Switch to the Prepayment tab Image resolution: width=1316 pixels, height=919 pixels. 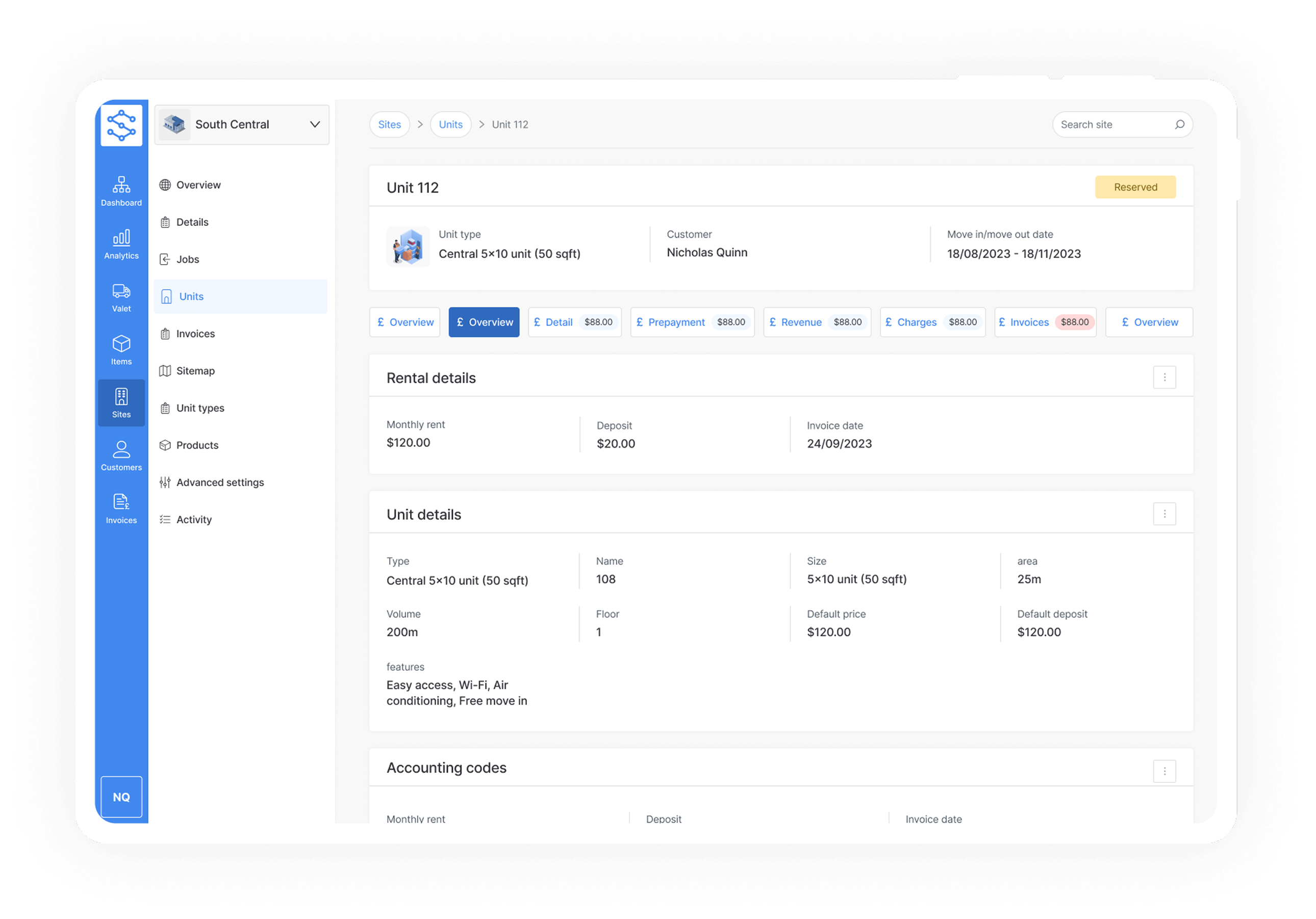pos(692,322)
